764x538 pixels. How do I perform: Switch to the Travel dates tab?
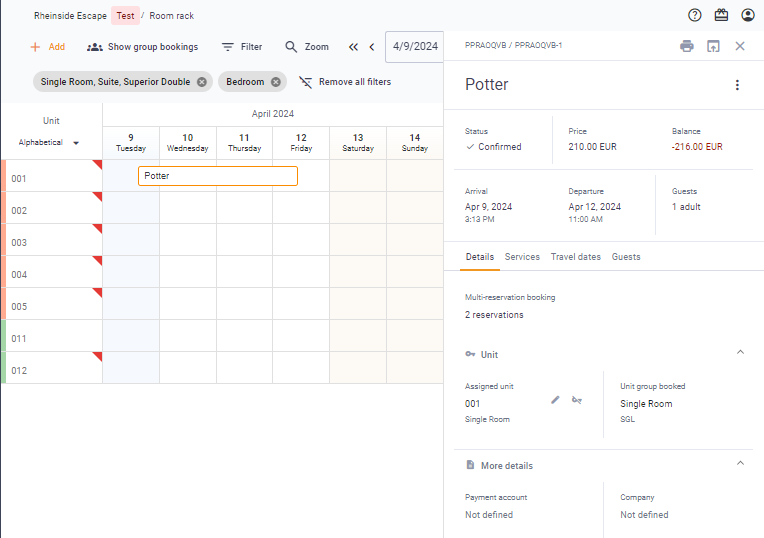pyautogui.click(x=575, y=257)
